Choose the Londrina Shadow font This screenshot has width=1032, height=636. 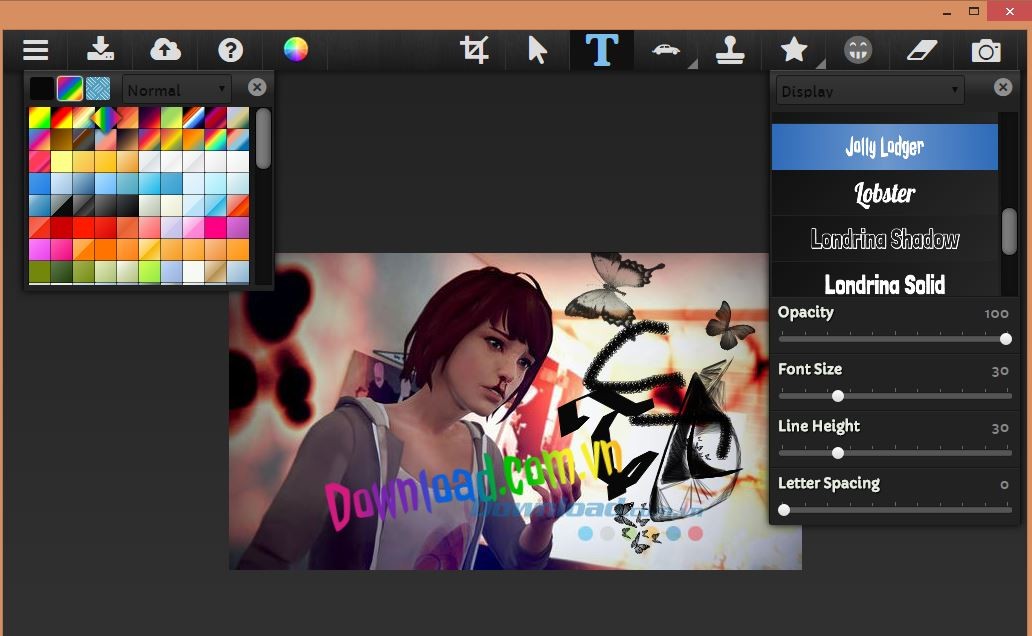[884, 239]
